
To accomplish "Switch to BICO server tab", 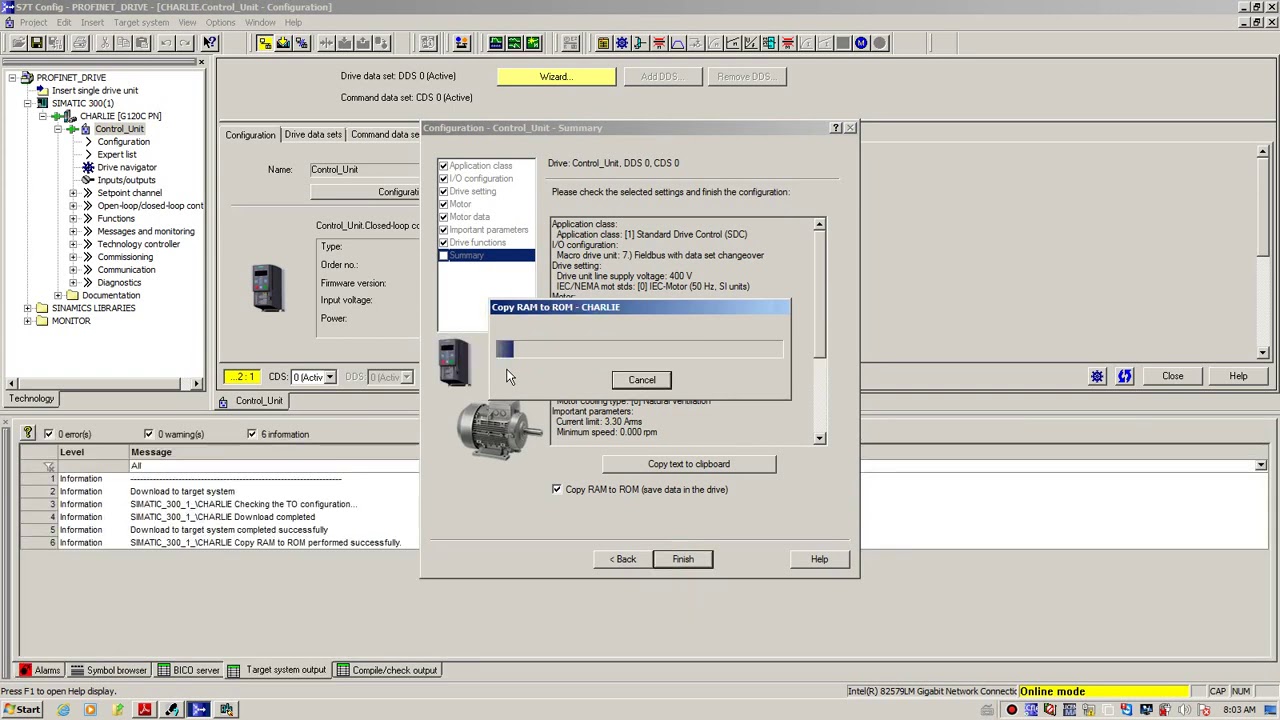I will pos(187,670).
